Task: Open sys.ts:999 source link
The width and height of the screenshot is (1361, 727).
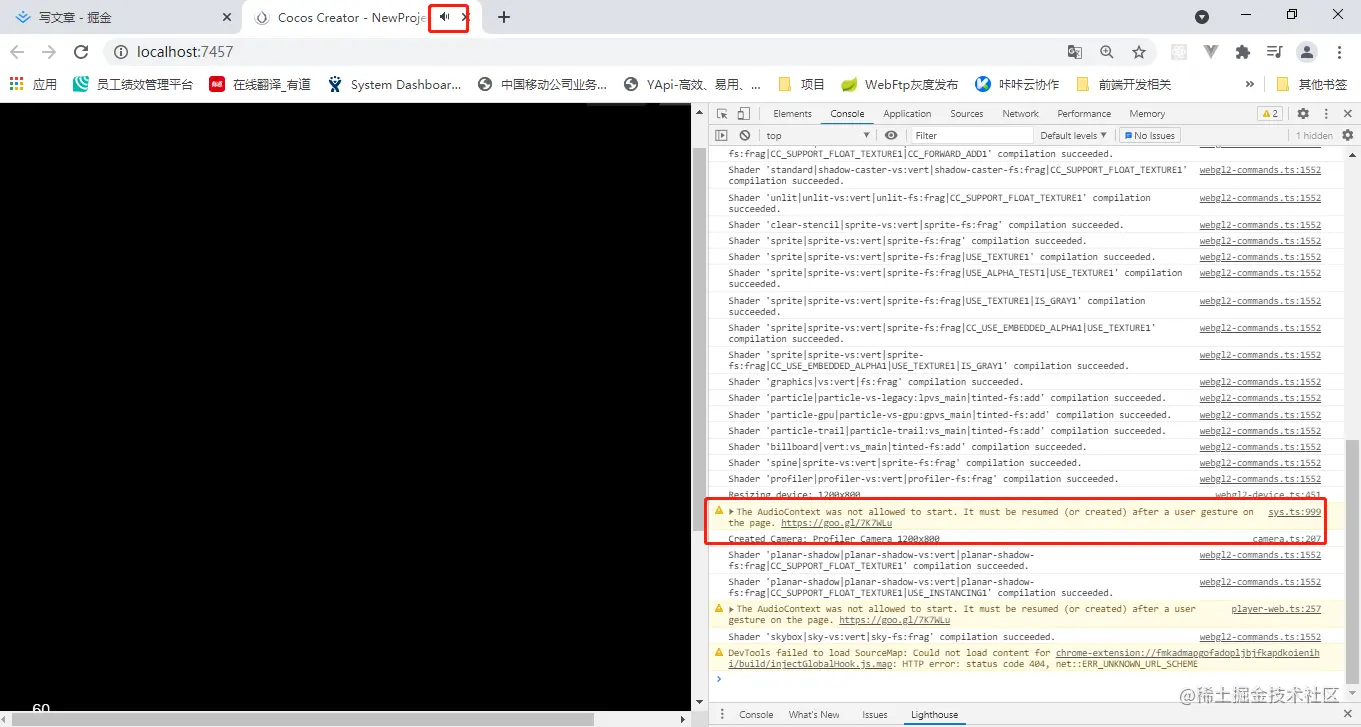Action: pyautogui.click(x=1295, y=512)
